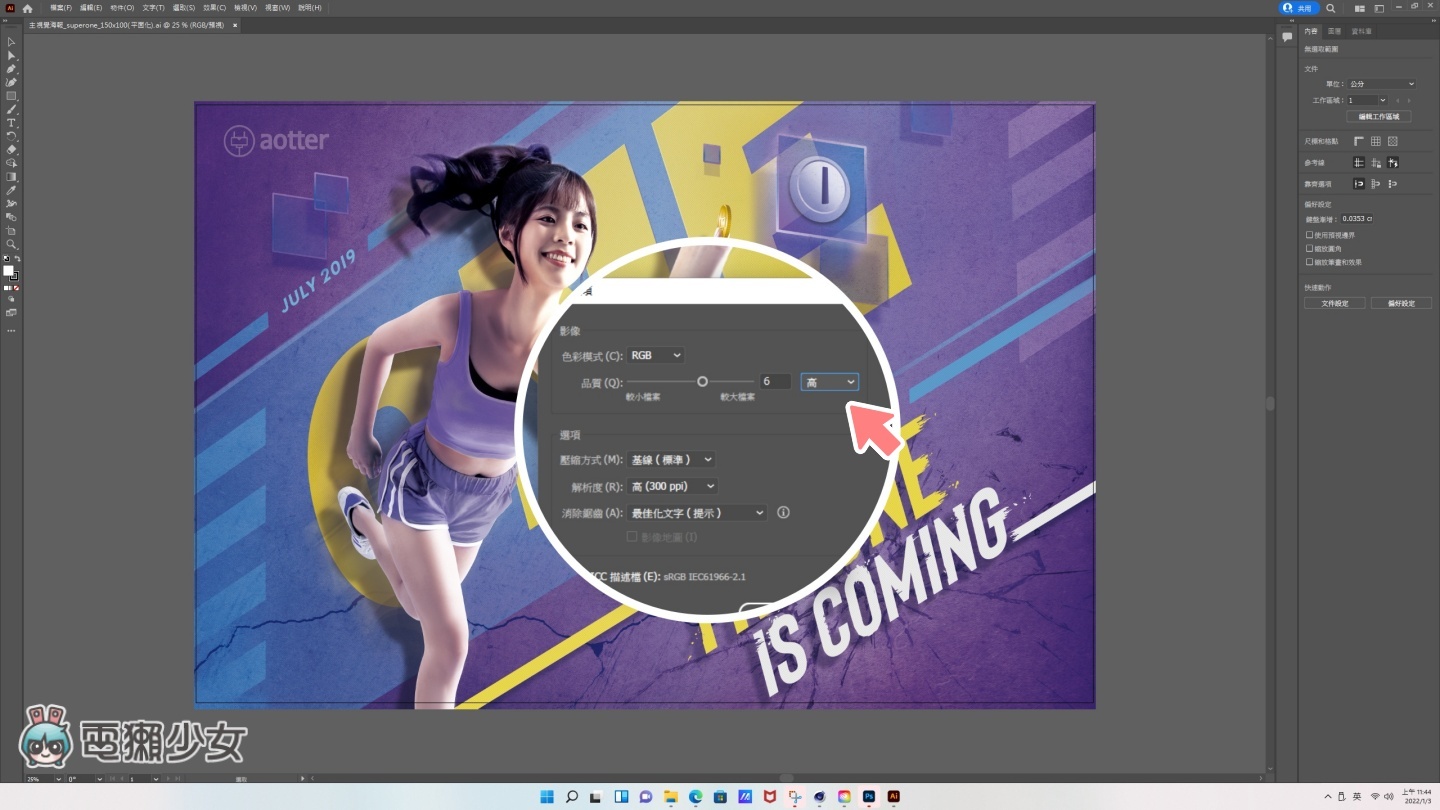Choose the Eraser tool

click(11, 150)
